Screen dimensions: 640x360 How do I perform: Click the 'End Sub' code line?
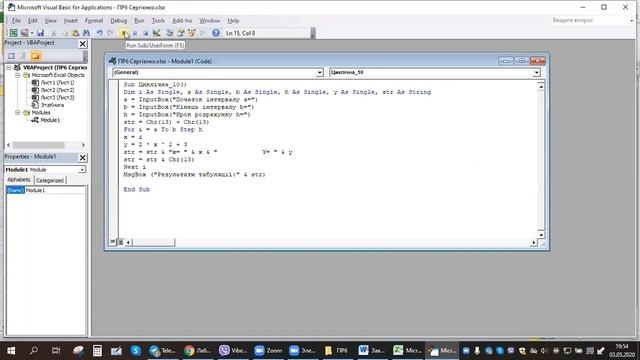pyautogui.click(x=137, y=189)
